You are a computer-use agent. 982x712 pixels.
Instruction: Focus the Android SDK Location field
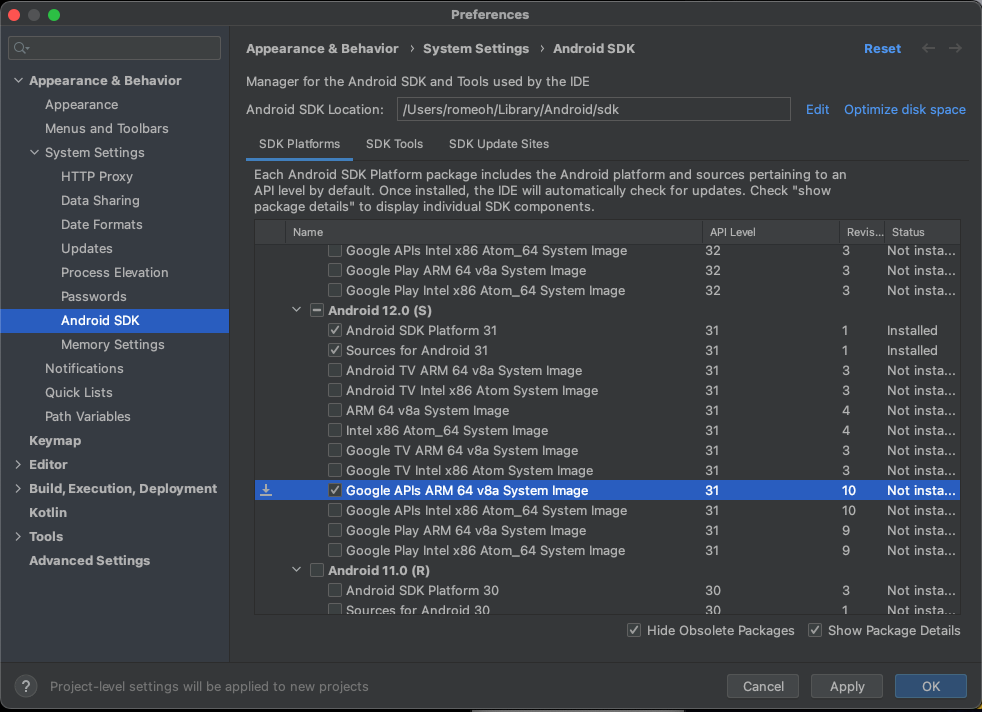594,110
